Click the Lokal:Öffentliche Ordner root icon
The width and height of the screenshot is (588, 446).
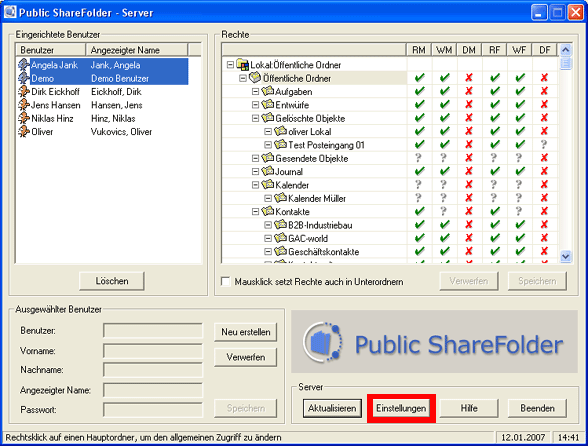(x=243, y=65)
